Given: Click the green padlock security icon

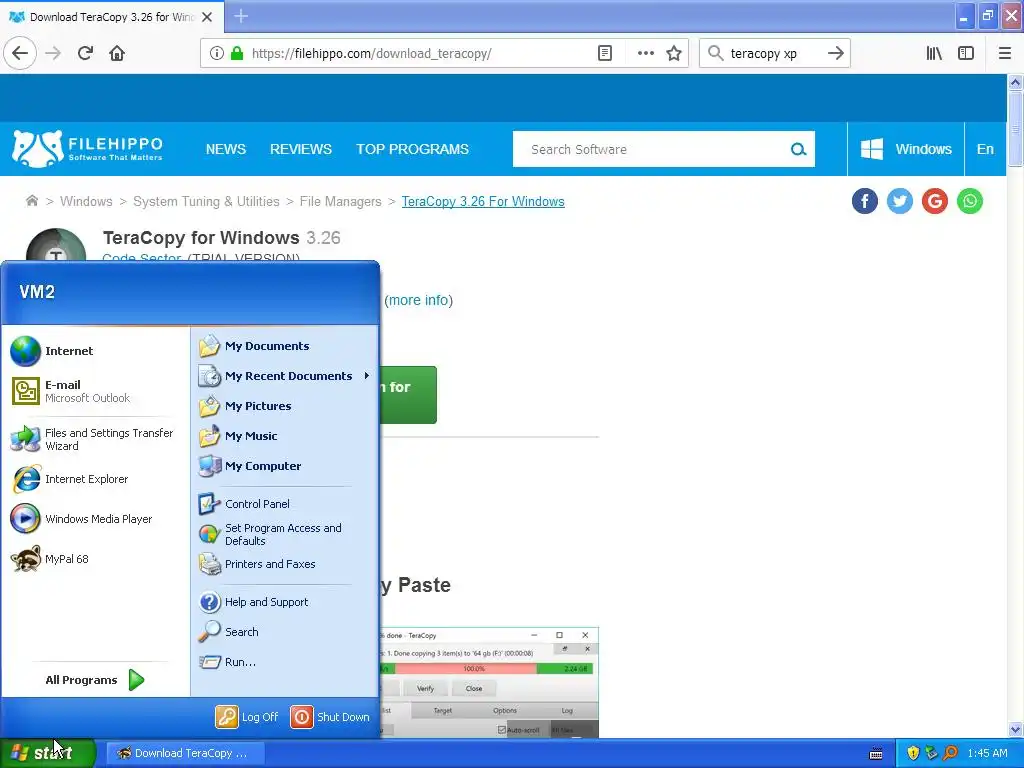Looking at the screenshot, I should [x=237, y=54].
